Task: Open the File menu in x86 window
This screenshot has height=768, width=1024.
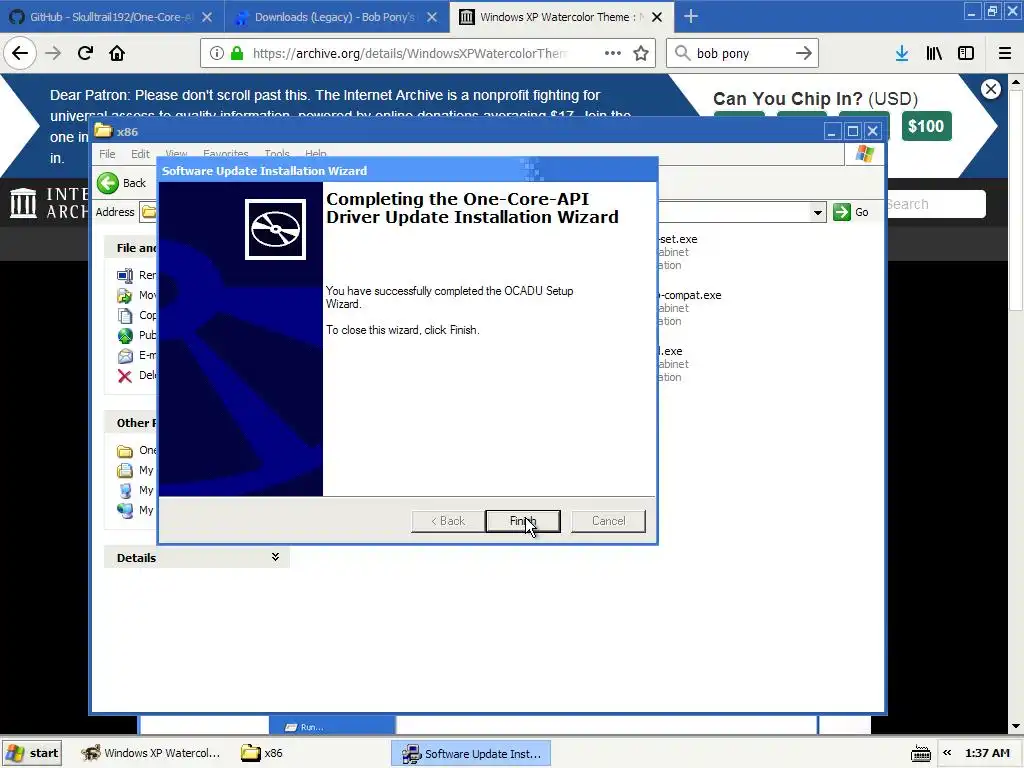Action: click(x=107, y=154)
